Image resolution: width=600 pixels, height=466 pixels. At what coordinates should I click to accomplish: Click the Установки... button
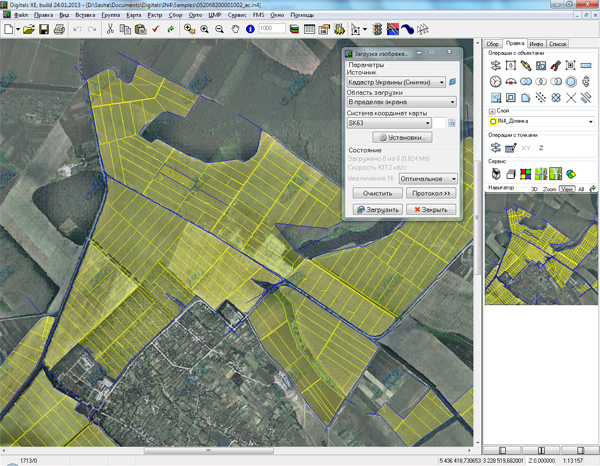(x=400, y=138)
